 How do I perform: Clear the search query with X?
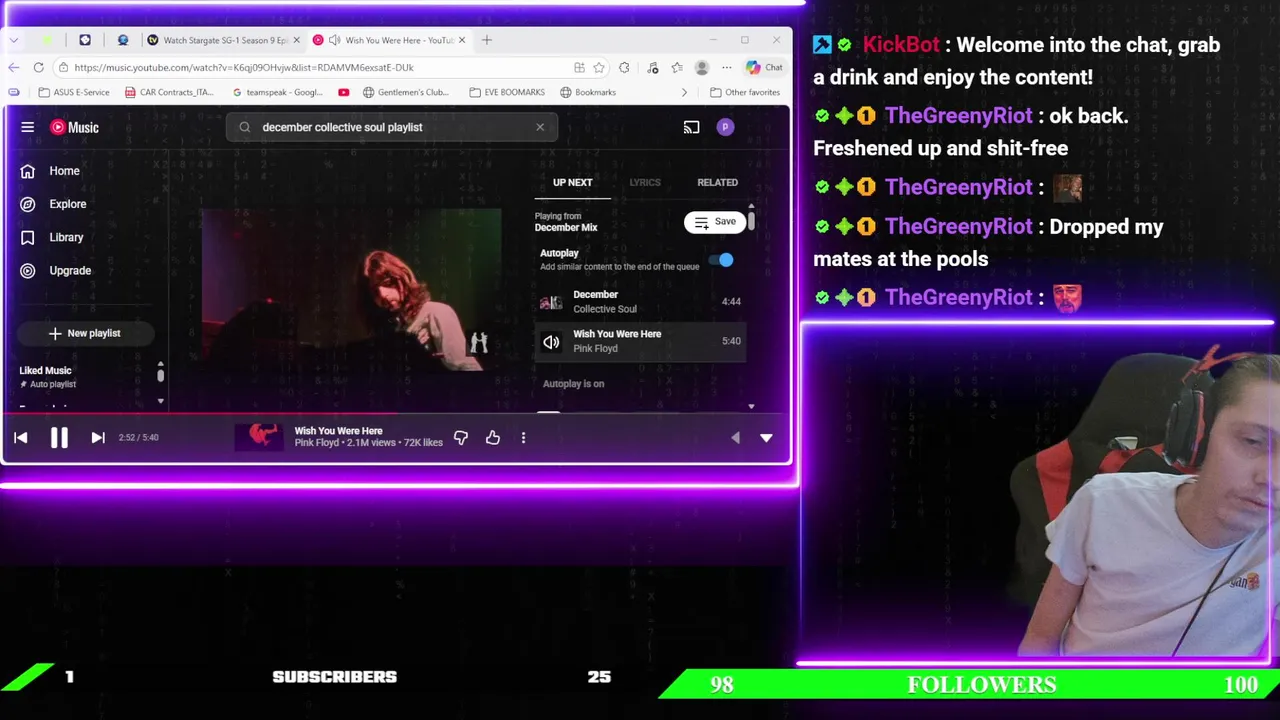pos(540,127)
